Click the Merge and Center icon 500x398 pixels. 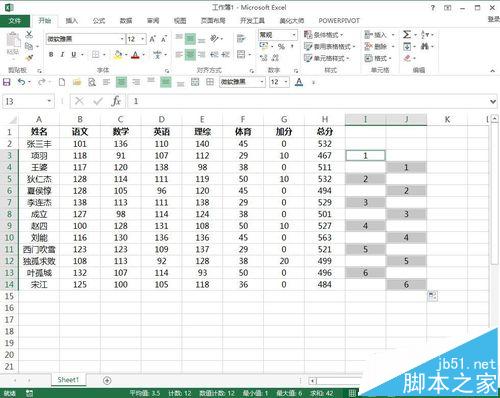[241, 54]
